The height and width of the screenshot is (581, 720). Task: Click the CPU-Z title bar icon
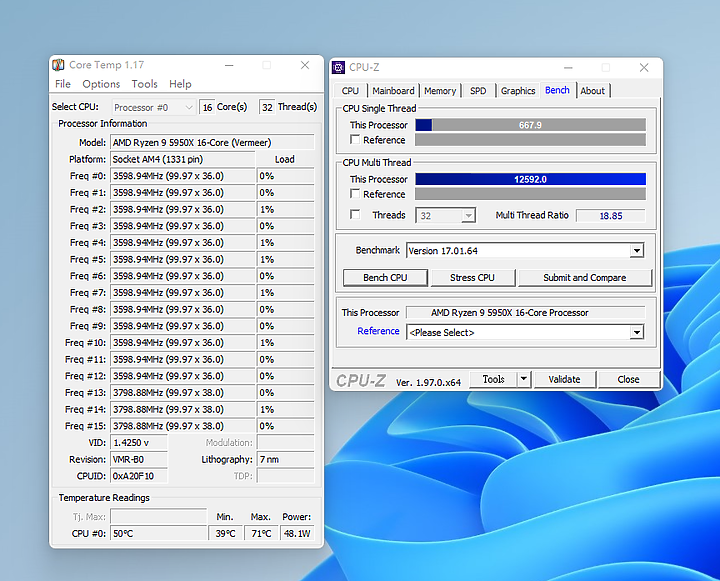click(x=338, y=68)
